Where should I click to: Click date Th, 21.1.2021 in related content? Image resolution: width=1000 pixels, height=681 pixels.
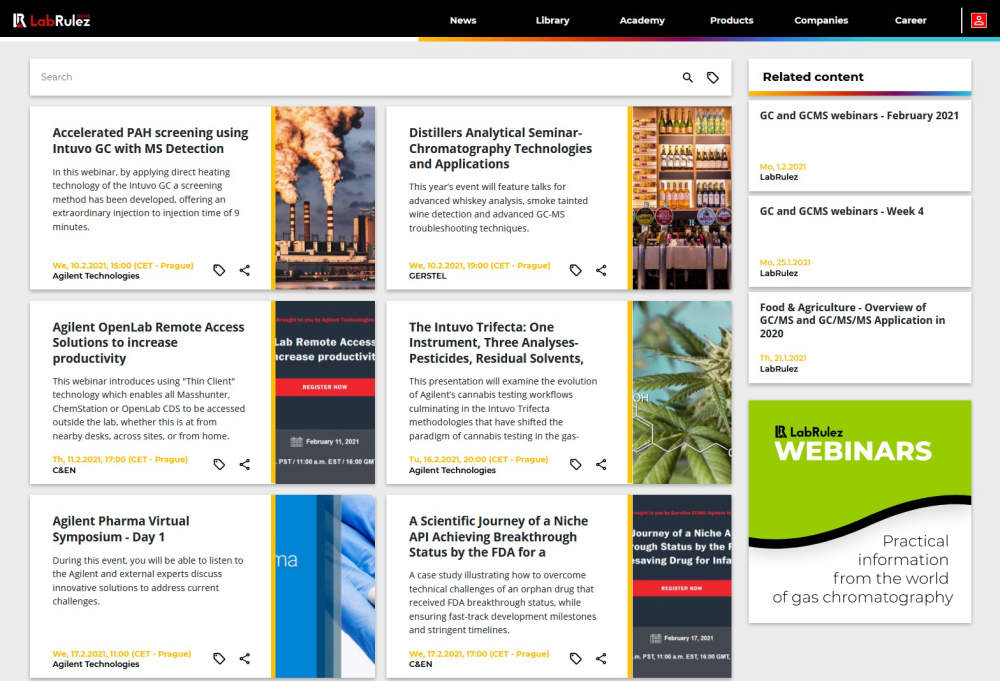coord(783,358)
